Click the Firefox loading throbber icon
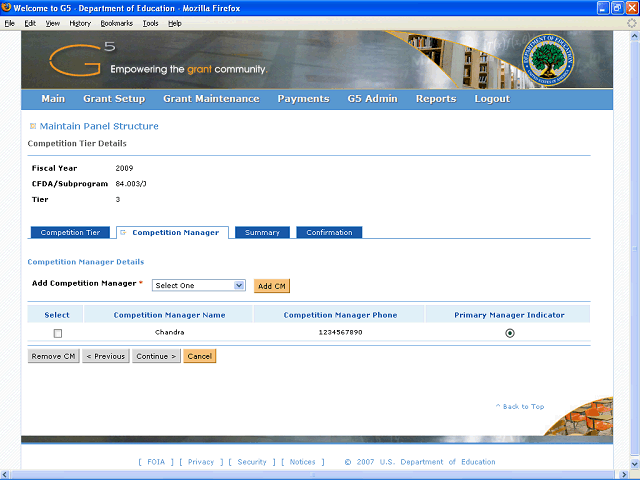The height and width of the screenshot is (480, 640). pyautogui.click(x=631, y=23)
